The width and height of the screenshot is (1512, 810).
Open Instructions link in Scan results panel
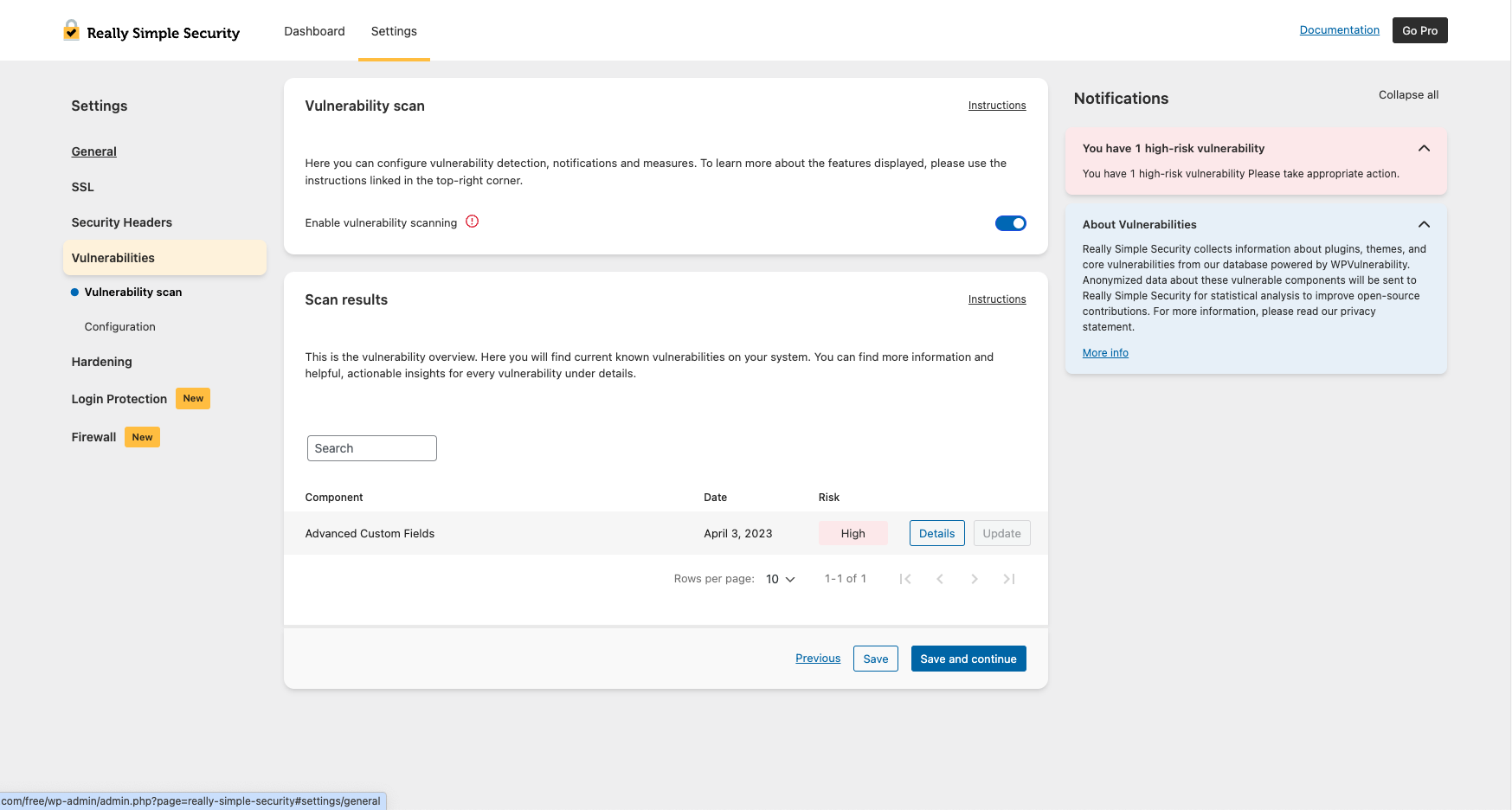tap(996, 299)
